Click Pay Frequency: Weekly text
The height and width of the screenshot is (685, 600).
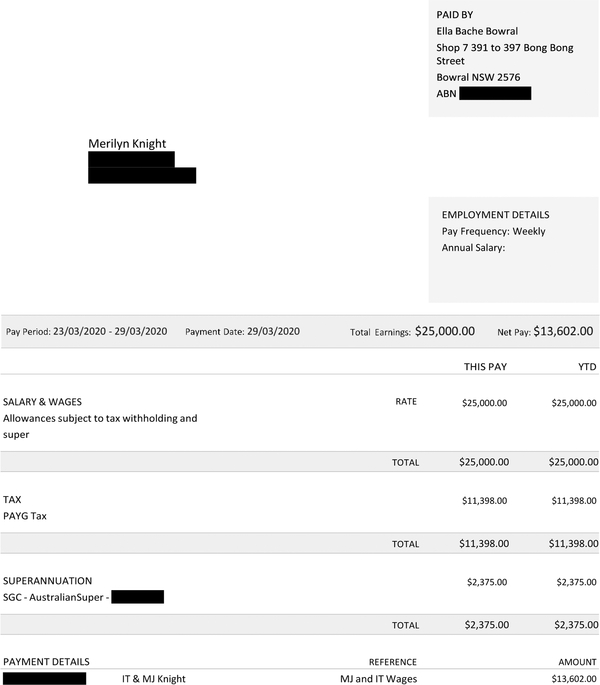coord(493,231)
